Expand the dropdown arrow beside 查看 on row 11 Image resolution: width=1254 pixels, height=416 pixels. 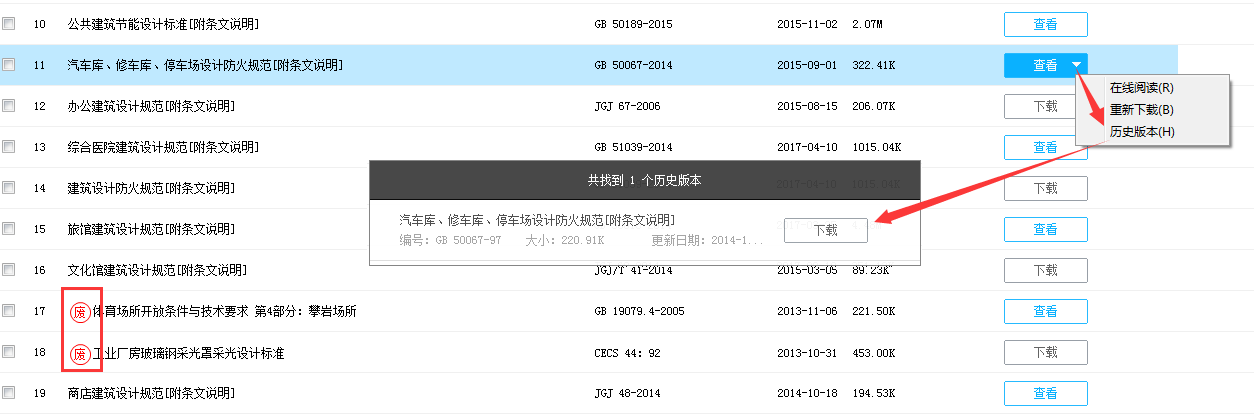pyautogui.click(x=1076, y=65)
